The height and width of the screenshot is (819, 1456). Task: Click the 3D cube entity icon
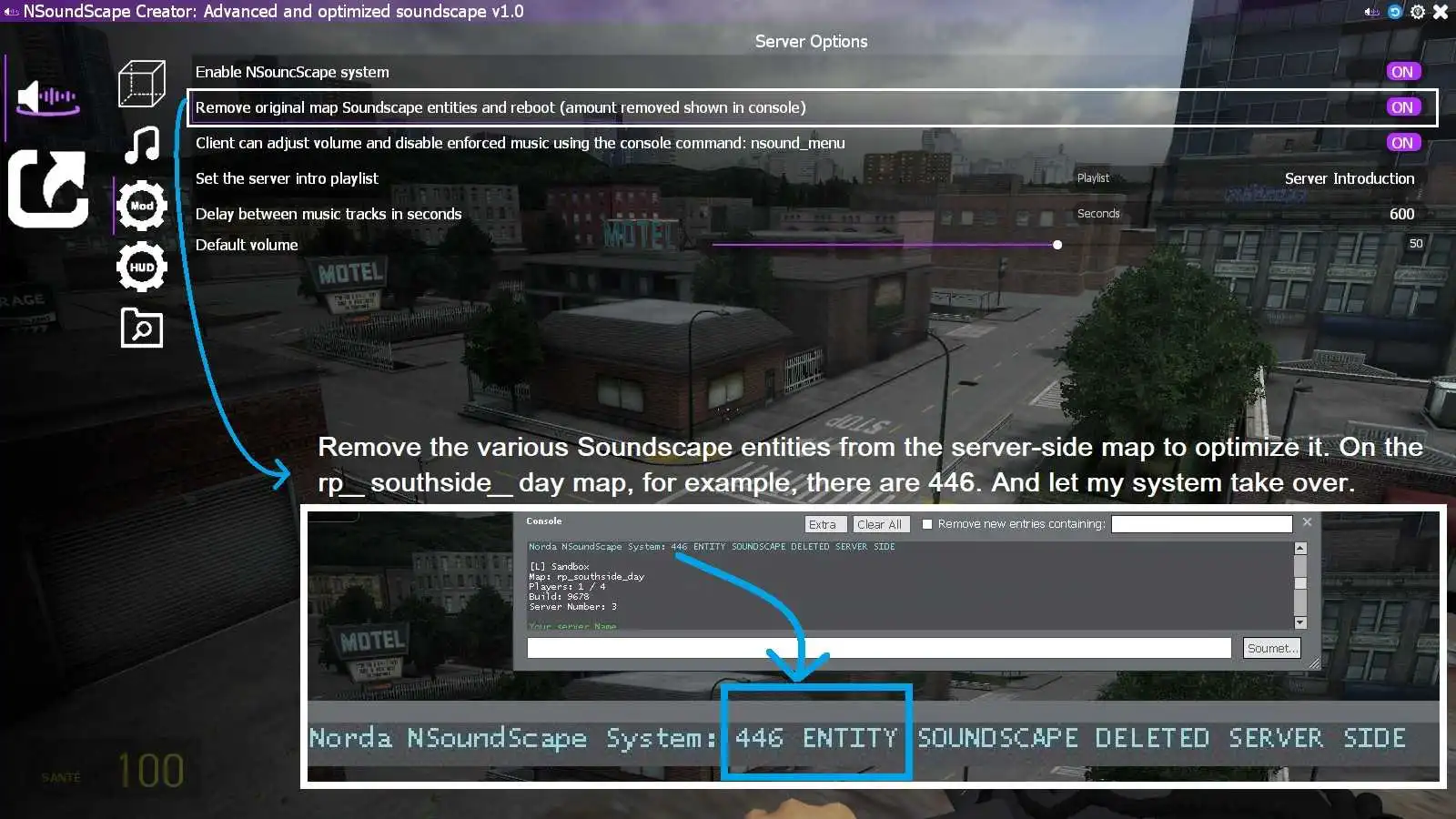point(141,84)
